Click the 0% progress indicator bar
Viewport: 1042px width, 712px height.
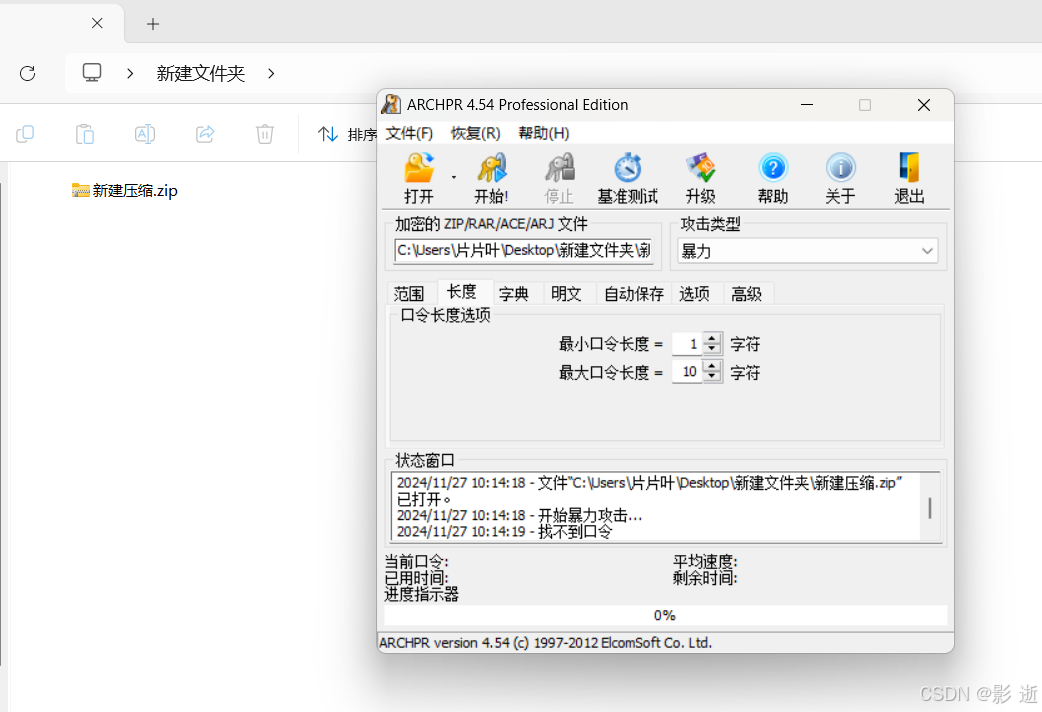pos(665,616)
